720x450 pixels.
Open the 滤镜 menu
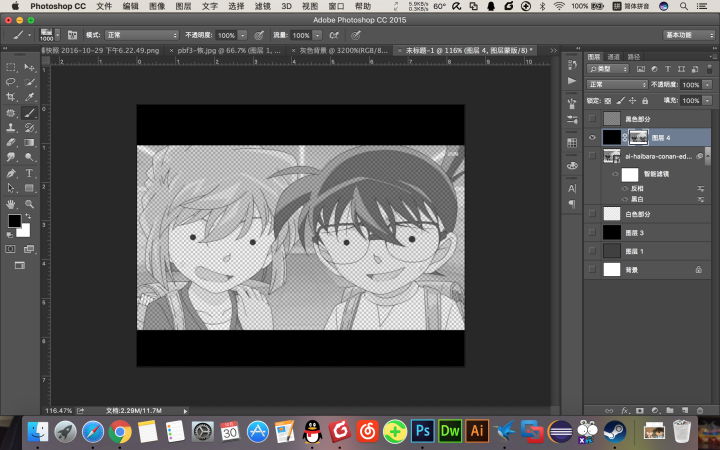click(x=262, y=6)
